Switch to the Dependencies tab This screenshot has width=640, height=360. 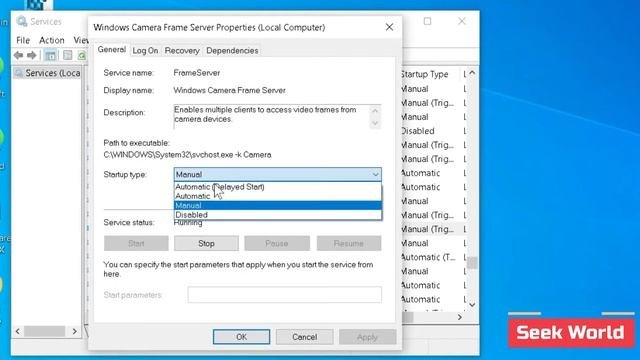click(x=232, y=51)
